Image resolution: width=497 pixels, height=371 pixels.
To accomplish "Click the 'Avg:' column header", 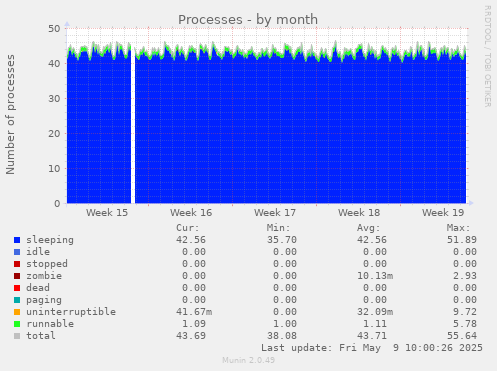I will click(x=369, y=228).
